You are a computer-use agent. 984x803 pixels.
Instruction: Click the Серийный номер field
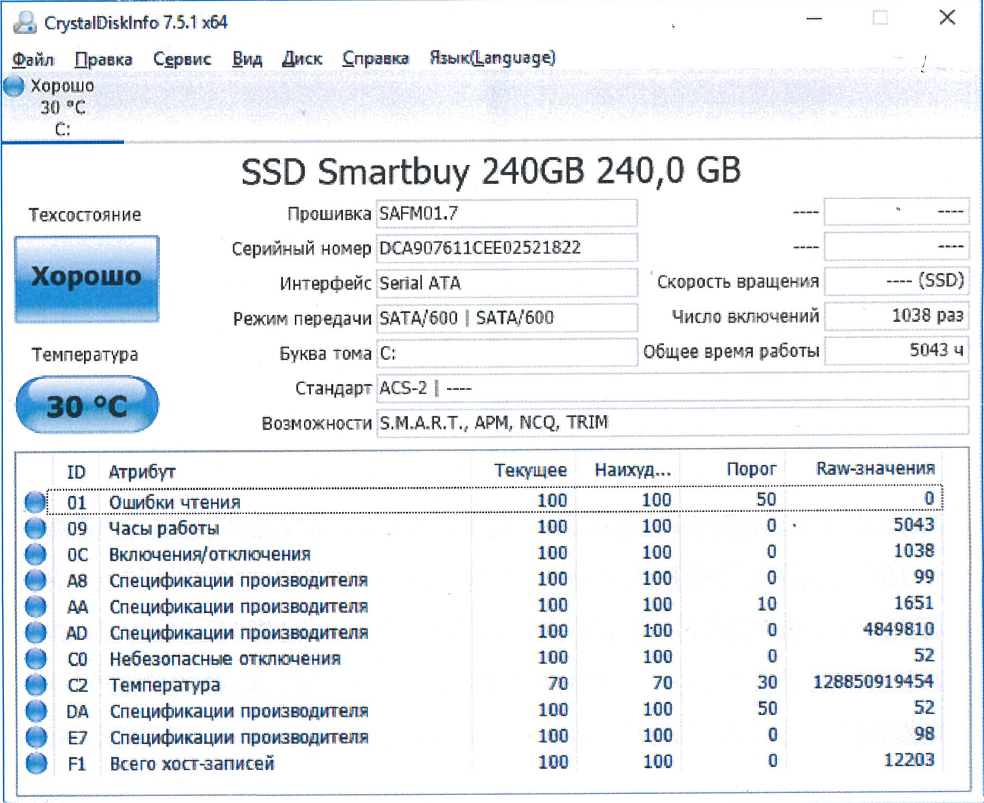506,248
